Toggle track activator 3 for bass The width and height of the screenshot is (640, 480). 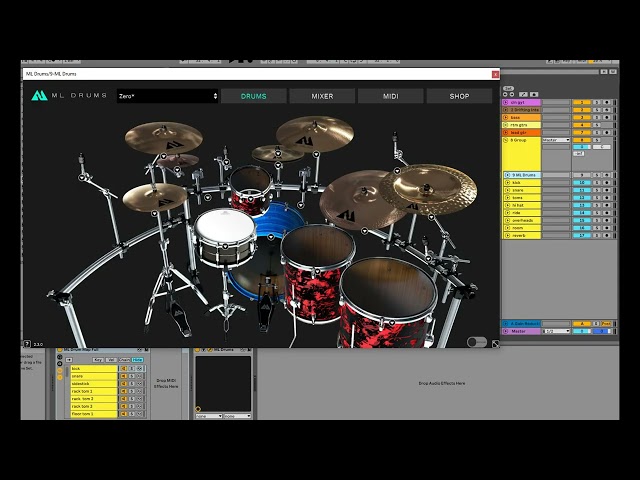coord(582,118)
